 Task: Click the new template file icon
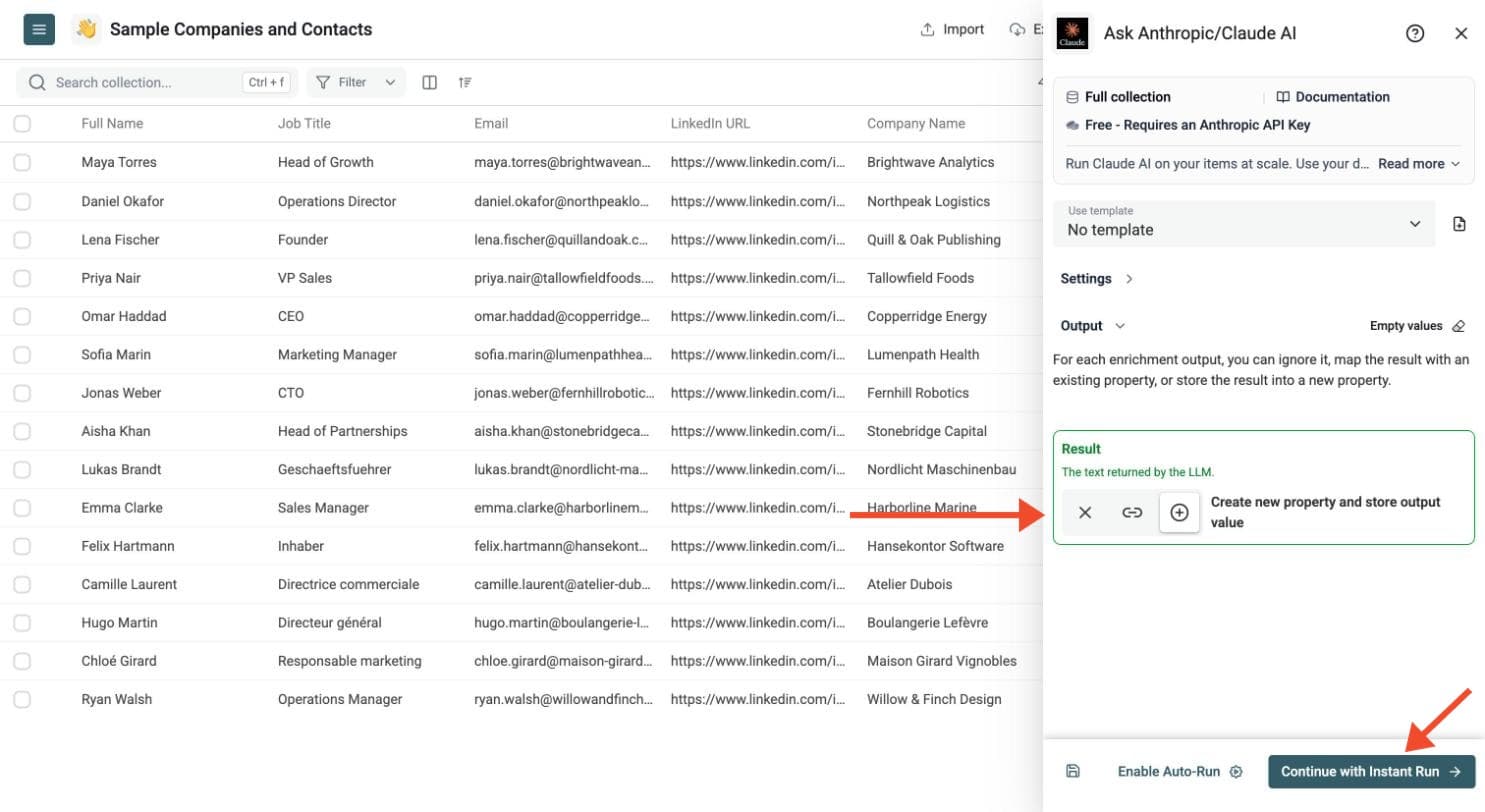click(1459, 224)
